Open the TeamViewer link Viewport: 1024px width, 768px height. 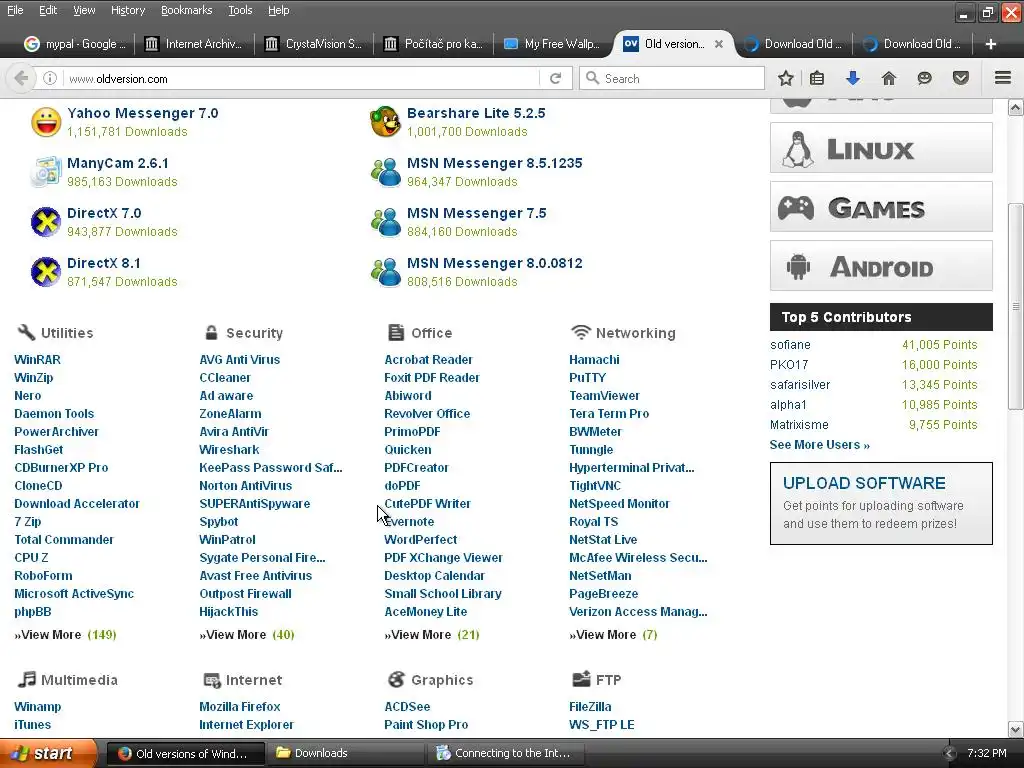[x=604, y=396]
